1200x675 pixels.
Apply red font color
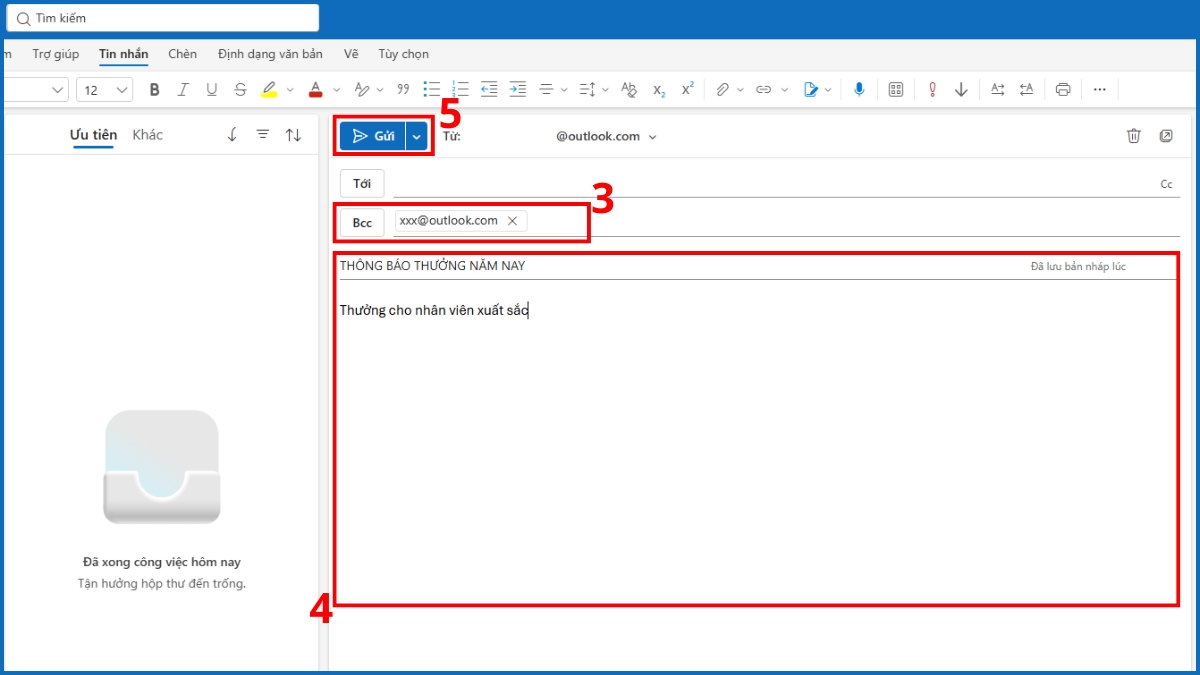tap(315, 90)
